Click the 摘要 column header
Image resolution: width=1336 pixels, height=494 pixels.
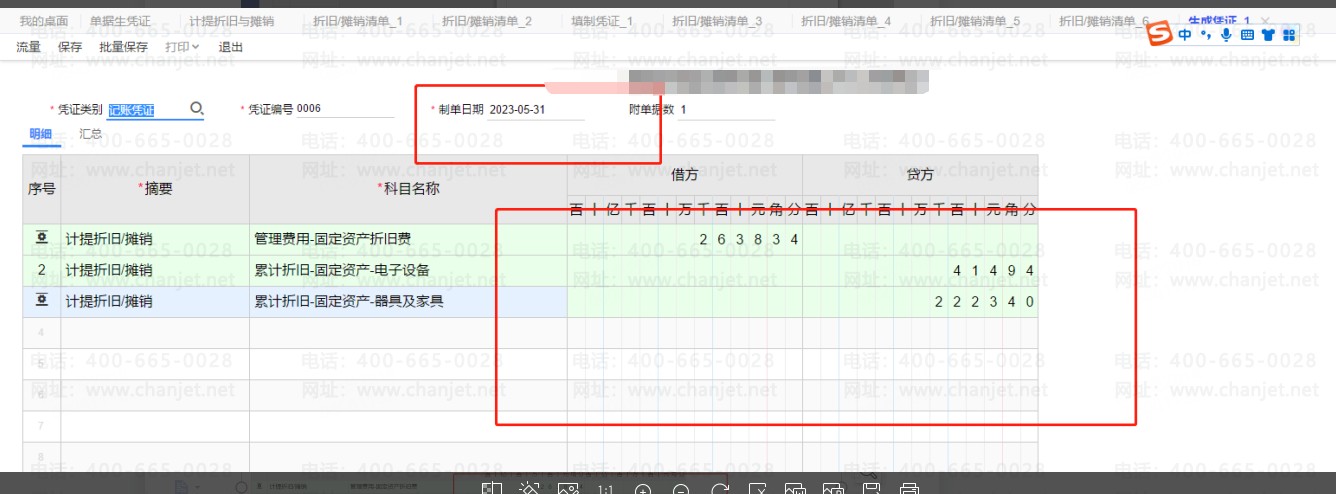155,188
